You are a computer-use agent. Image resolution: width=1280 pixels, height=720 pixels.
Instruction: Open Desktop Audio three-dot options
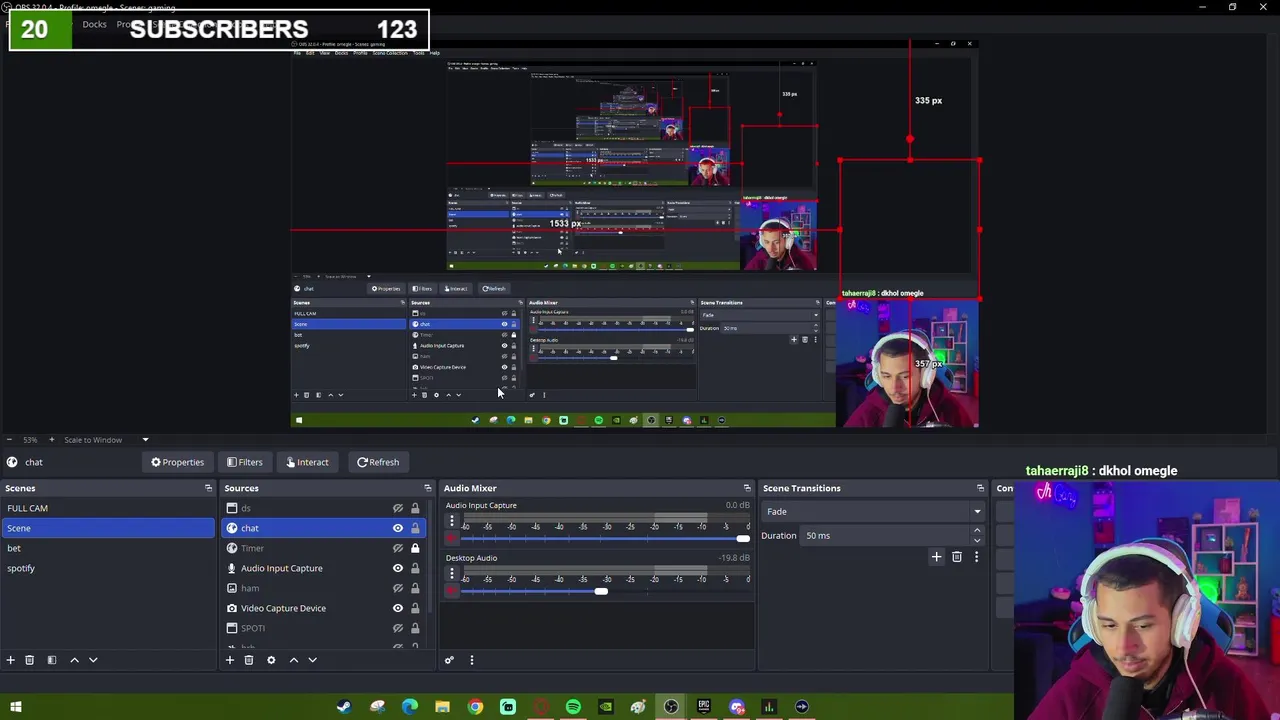click(451, 574)
